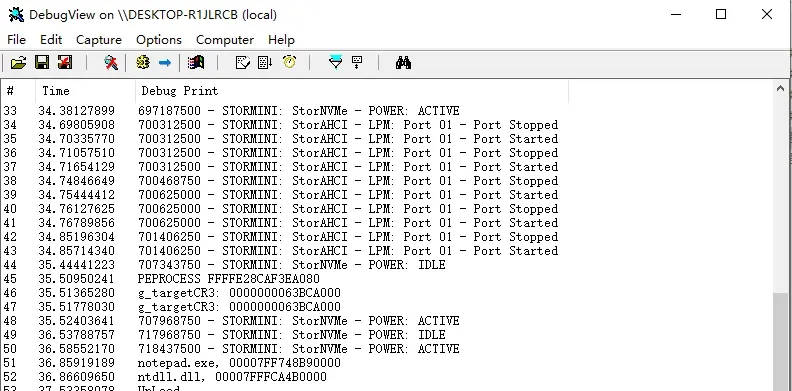Toggle Pass-Through with the blue arrow icon
Screen dimensions: 792x391
coord(165,63)
